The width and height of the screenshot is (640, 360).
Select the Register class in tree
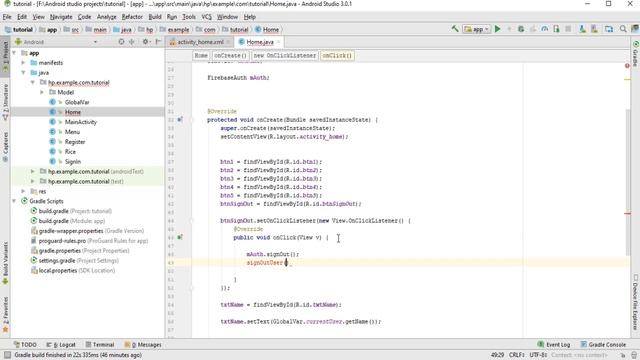click(75, 142)
